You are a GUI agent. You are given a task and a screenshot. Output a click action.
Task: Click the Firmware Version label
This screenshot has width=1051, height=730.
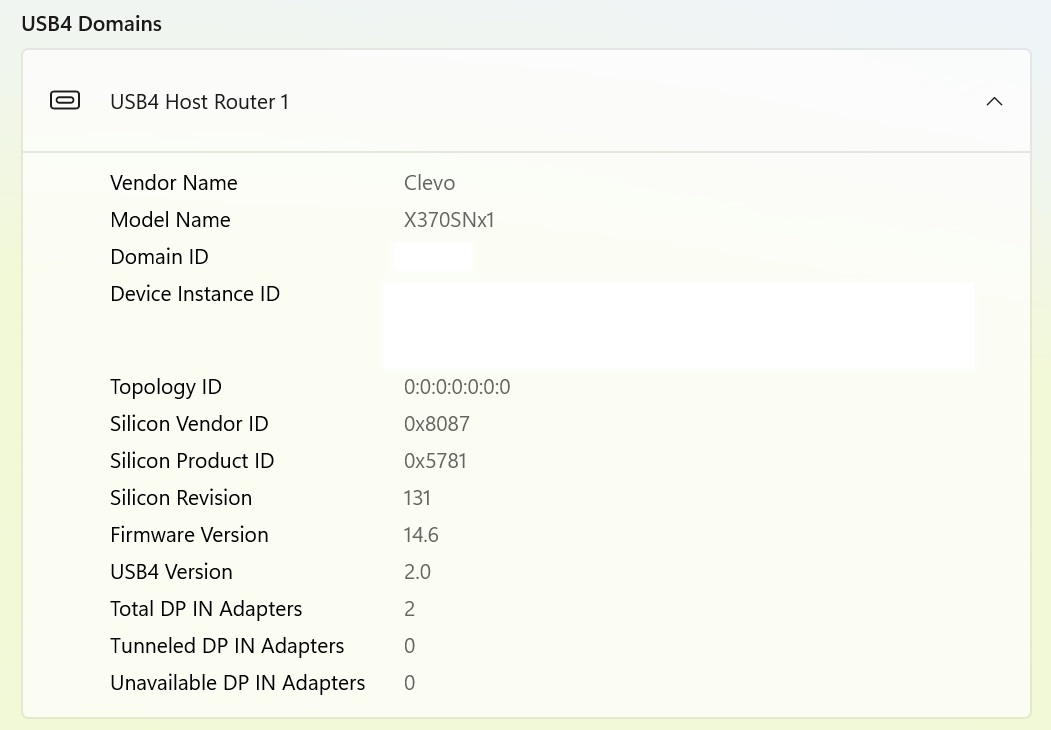pyautogui.click(x=189, y=534)
